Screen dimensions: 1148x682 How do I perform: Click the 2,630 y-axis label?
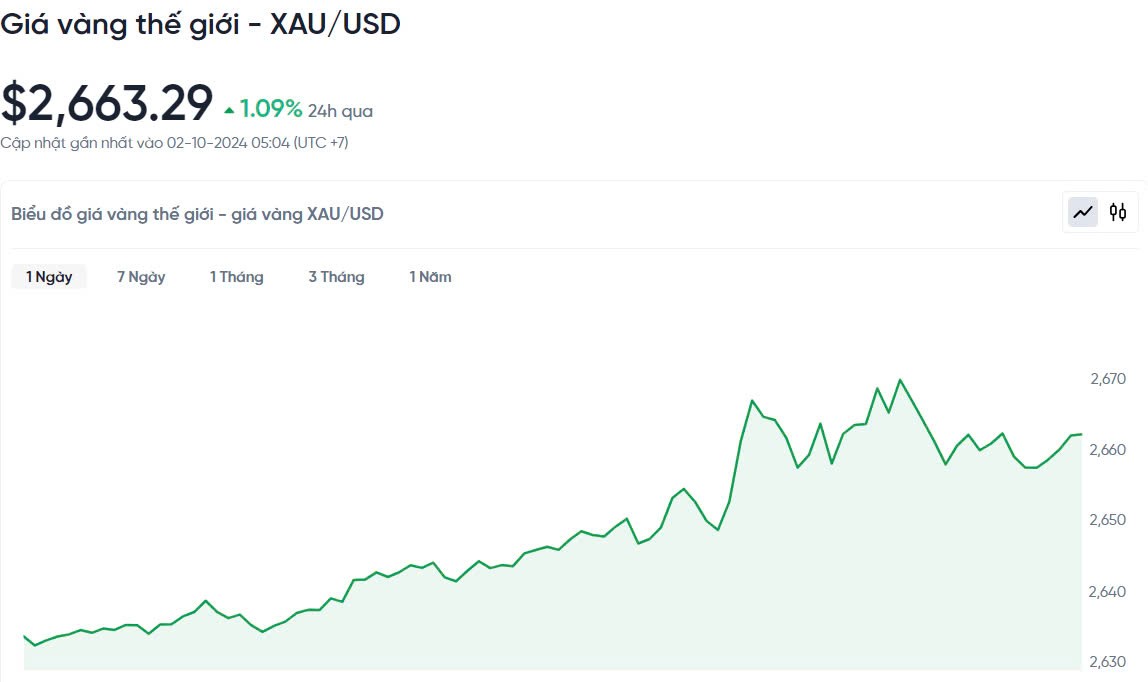(1107, 662)
